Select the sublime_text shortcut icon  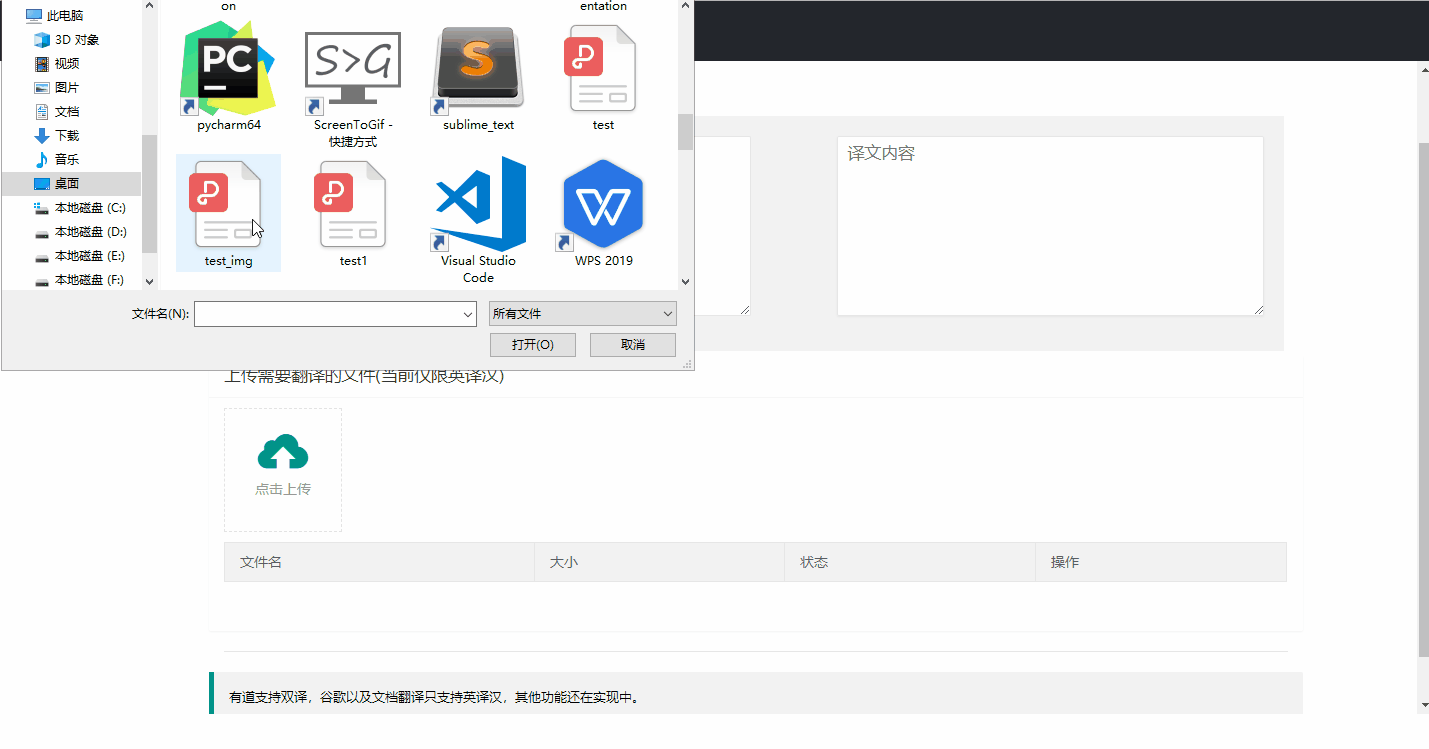coord(478,70)
